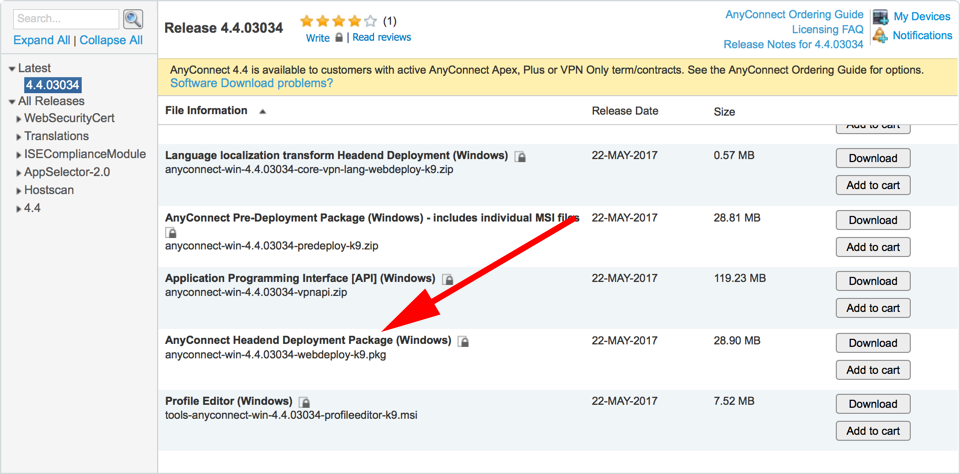Click My Devices link text
Image resolution: width=960 pixels, height=474 pixels.
(923, 17)
